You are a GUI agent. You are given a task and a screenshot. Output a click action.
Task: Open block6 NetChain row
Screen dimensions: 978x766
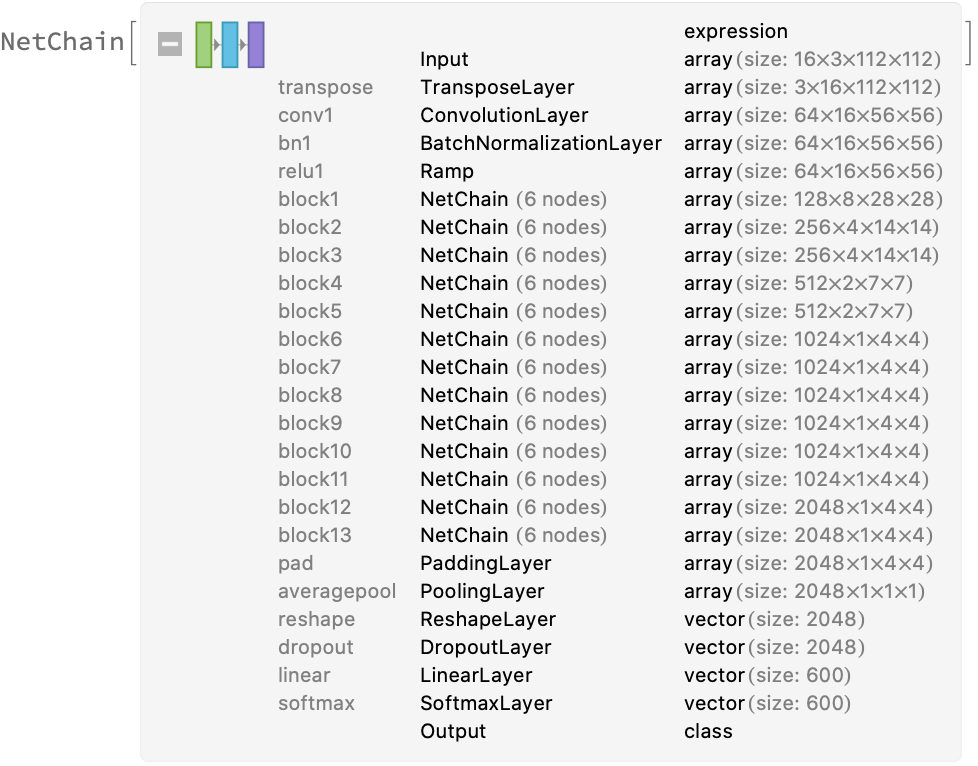(513, 340)
